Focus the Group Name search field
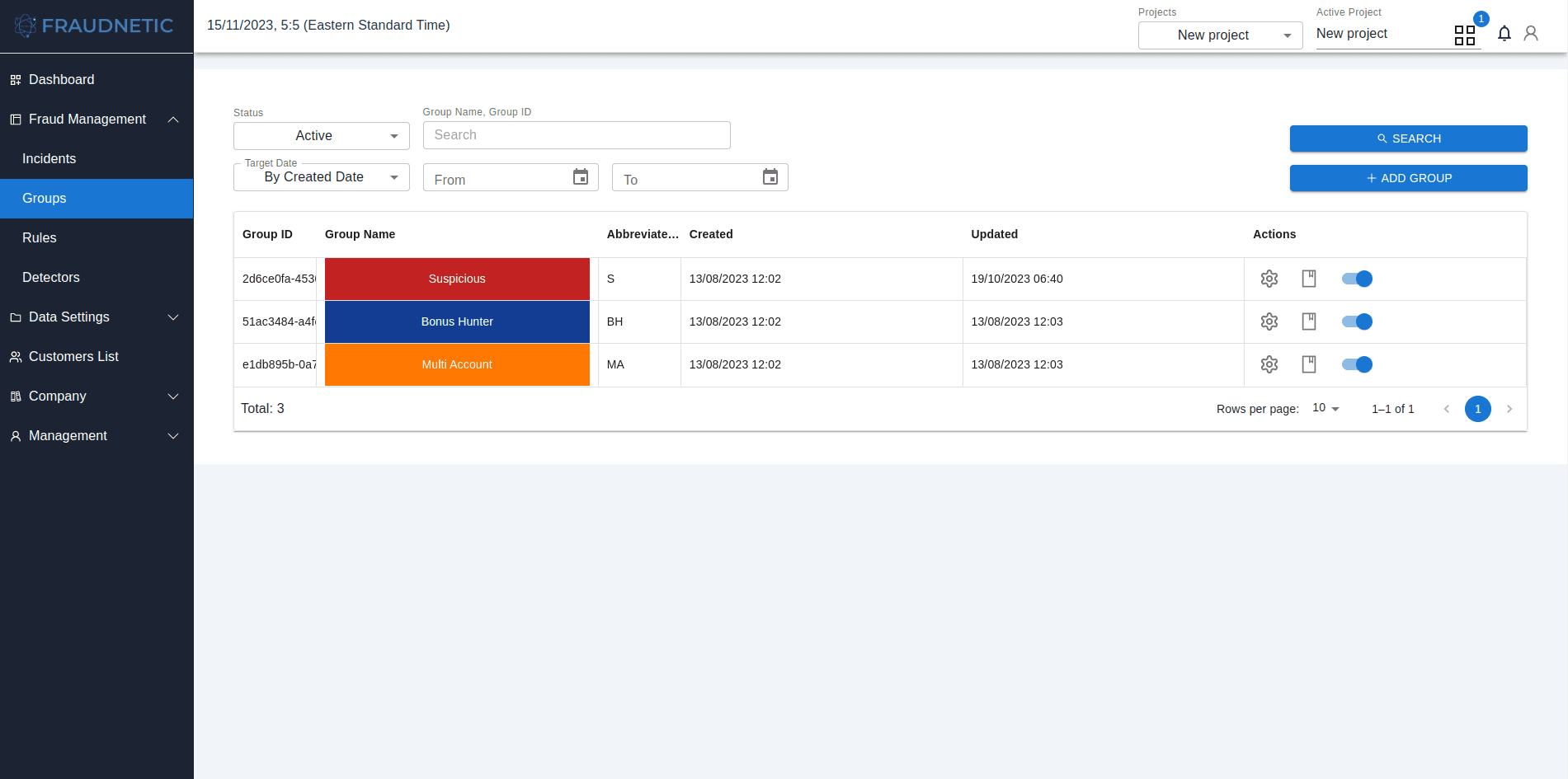This screenshot has width=1568, height=779. pos(577,135)
